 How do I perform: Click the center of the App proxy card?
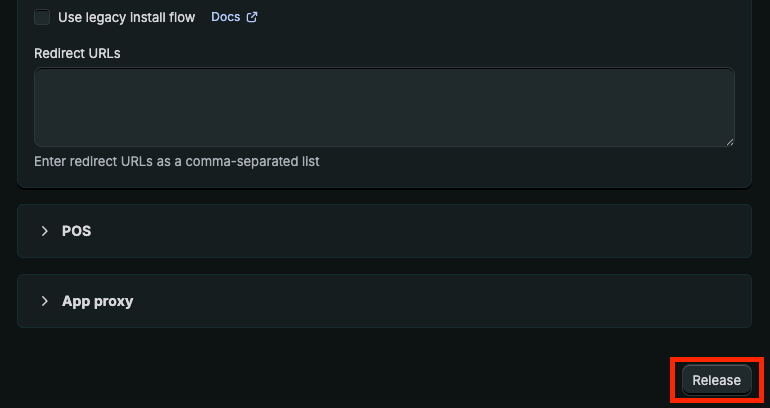[384, 301]
